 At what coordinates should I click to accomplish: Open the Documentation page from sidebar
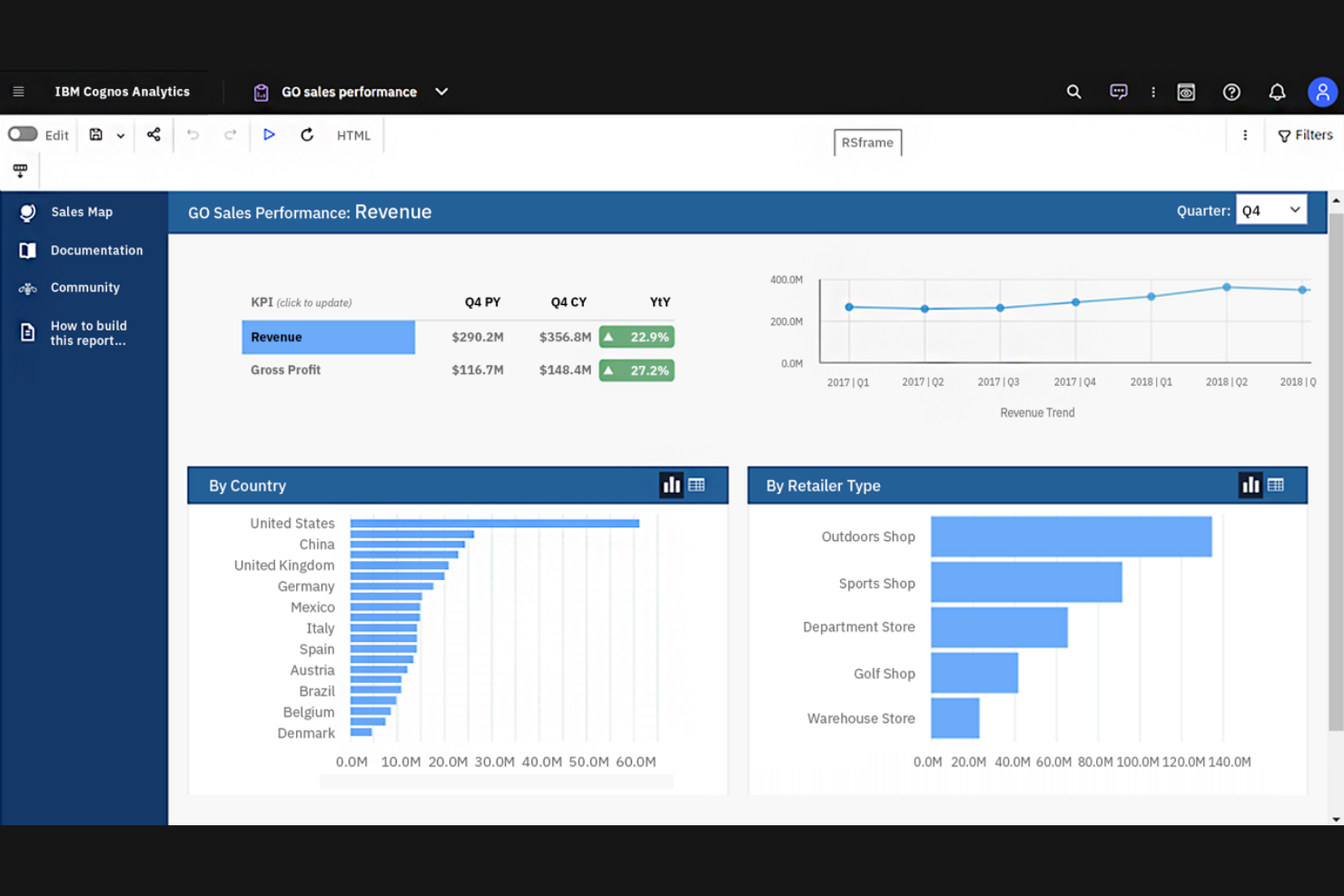pos(96,250)
